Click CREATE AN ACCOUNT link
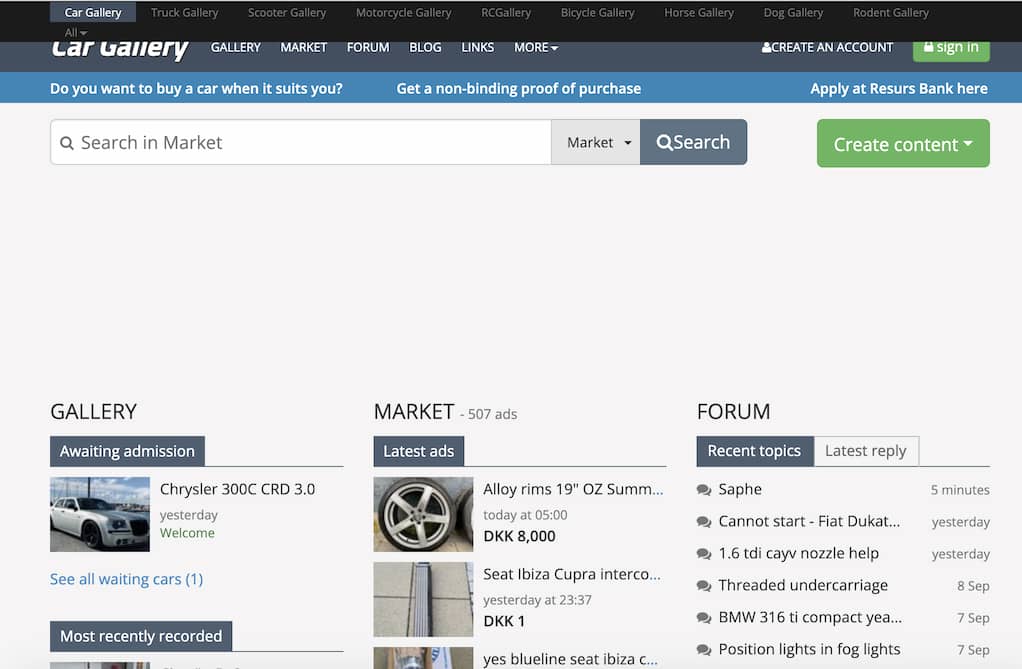1022x669 pixels. (x=827, y=47)
